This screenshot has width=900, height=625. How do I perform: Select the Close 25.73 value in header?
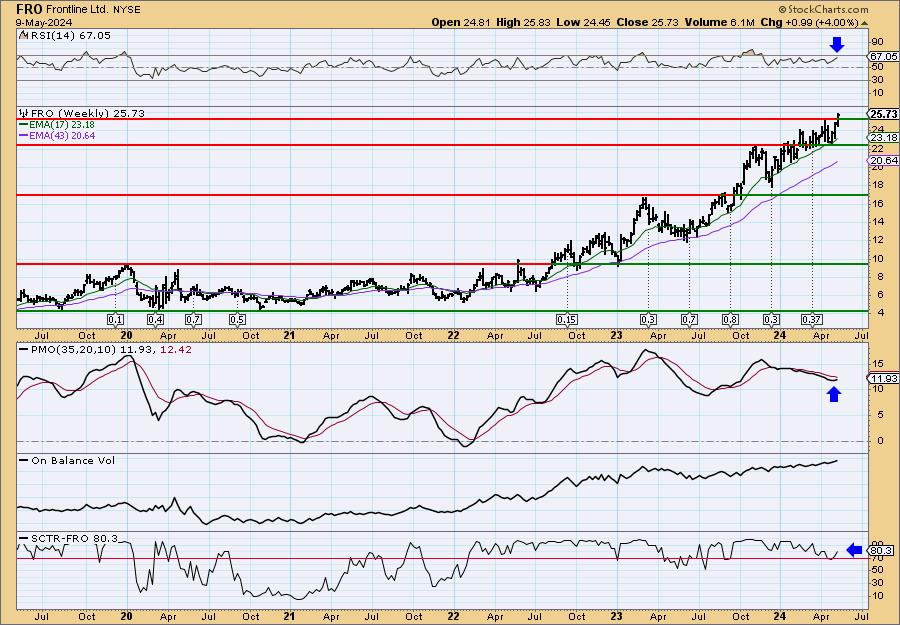(x=647, y=22)
